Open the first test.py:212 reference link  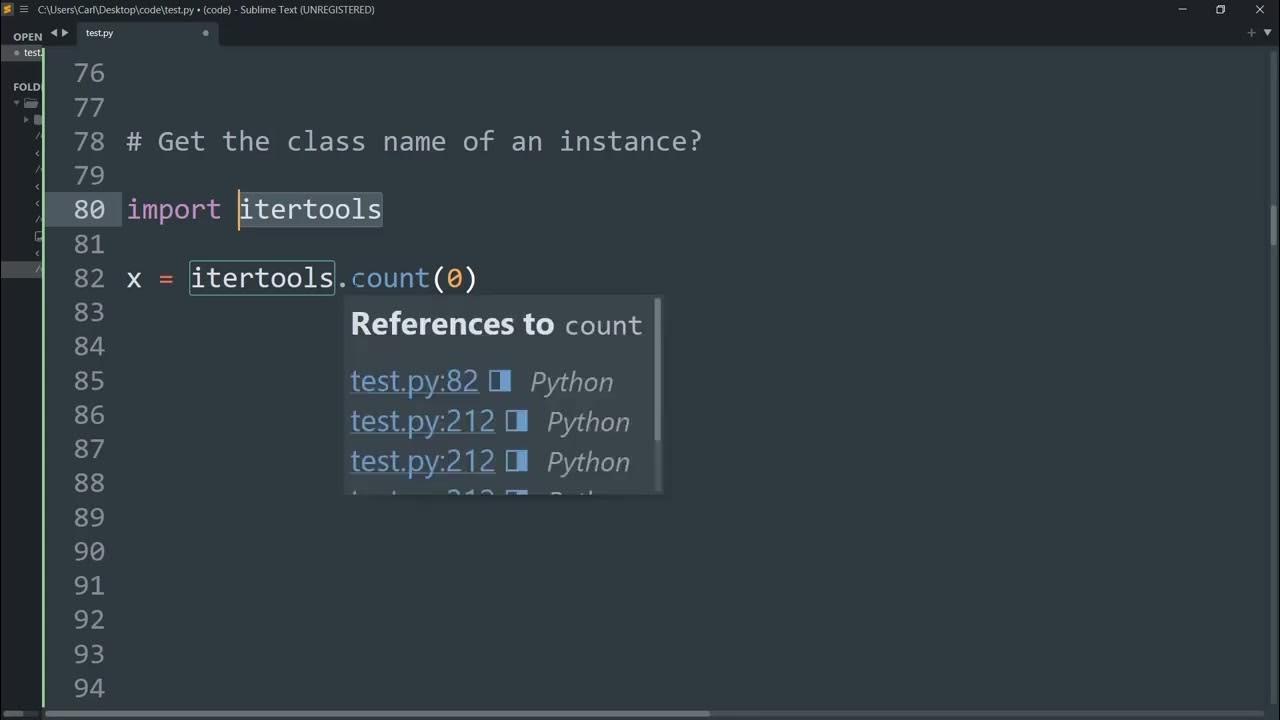[x=422, y=421]
